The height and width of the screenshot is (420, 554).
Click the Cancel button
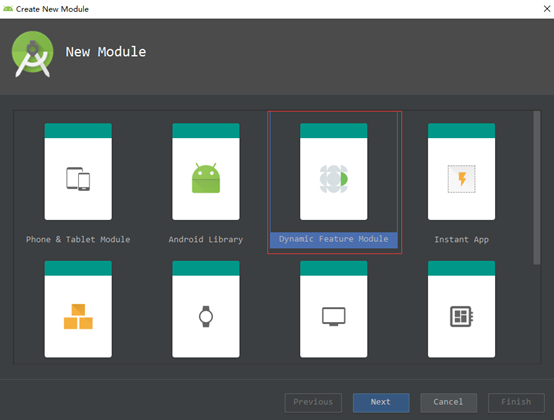pos(448,402)
